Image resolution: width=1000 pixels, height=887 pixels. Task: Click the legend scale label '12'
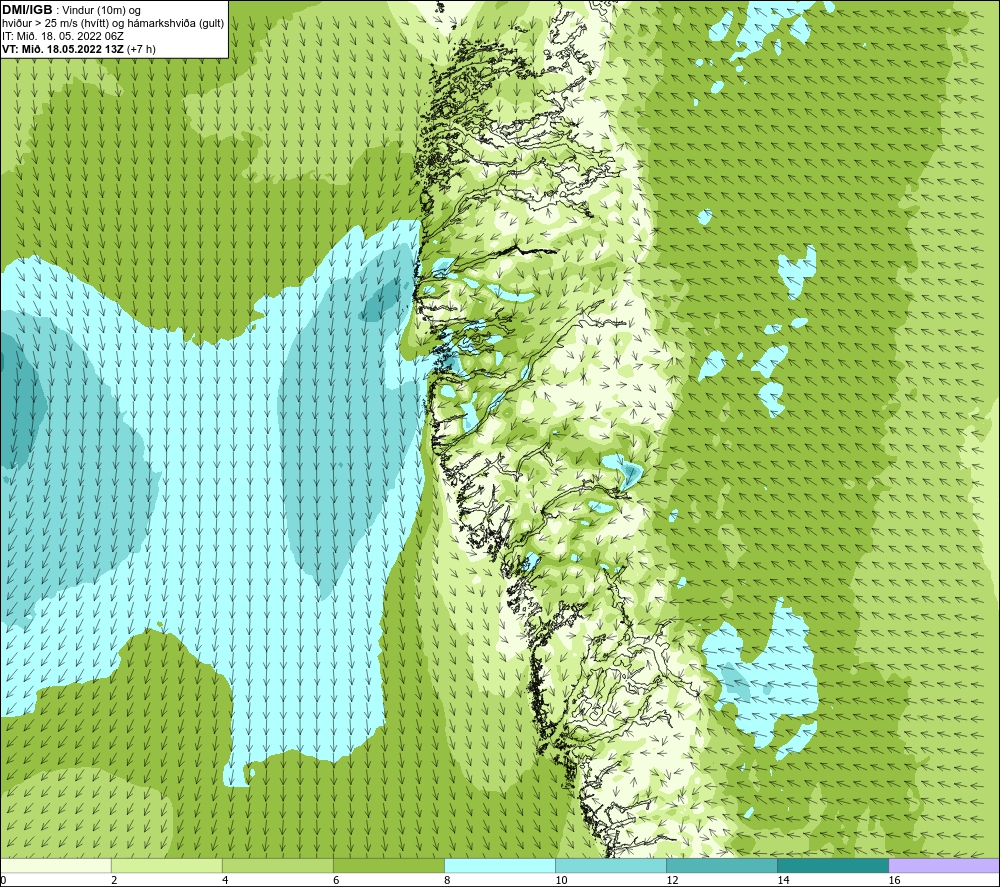tap(672, 880)
